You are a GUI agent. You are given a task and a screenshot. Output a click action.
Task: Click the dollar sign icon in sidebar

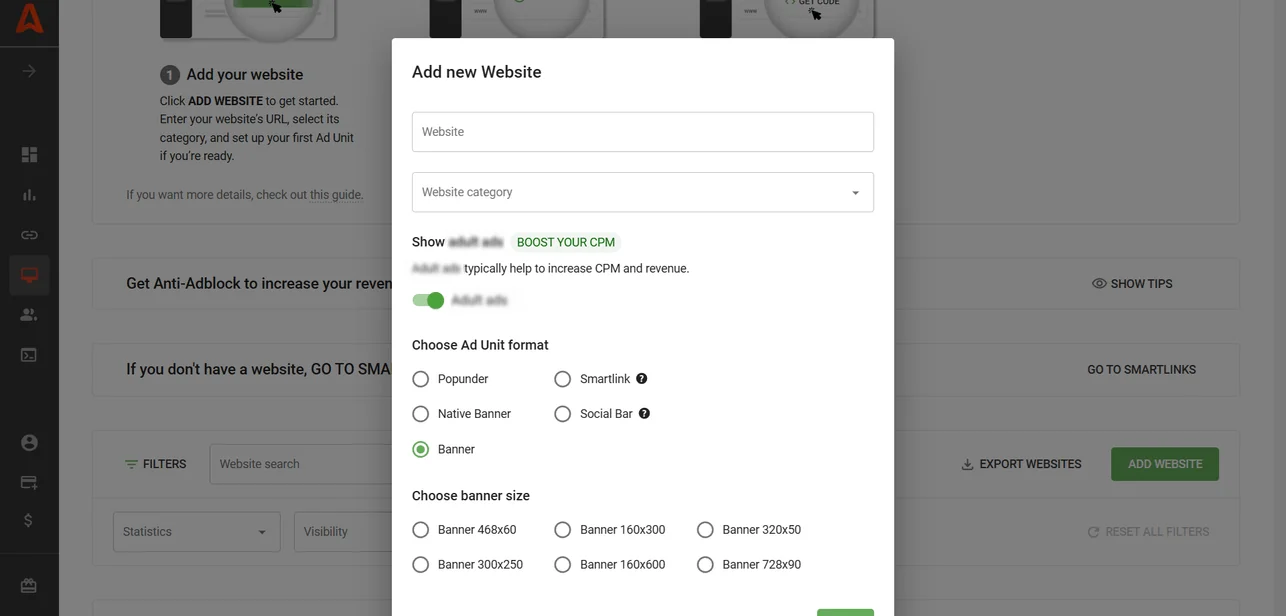click(29, 519)
